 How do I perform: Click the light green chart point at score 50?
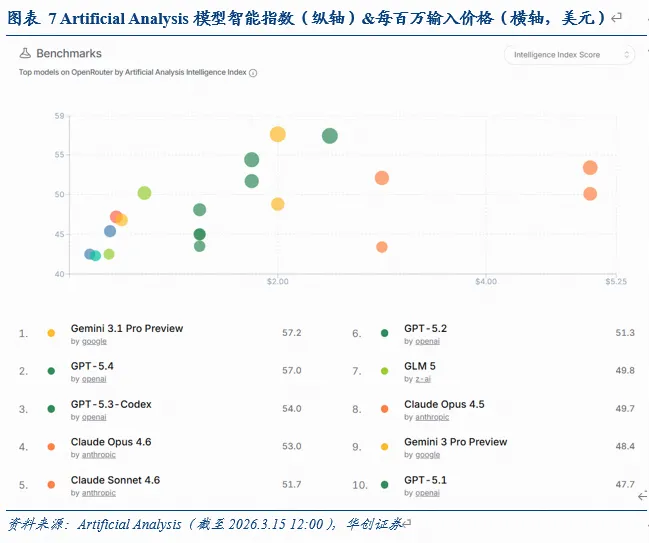[144, 193]
